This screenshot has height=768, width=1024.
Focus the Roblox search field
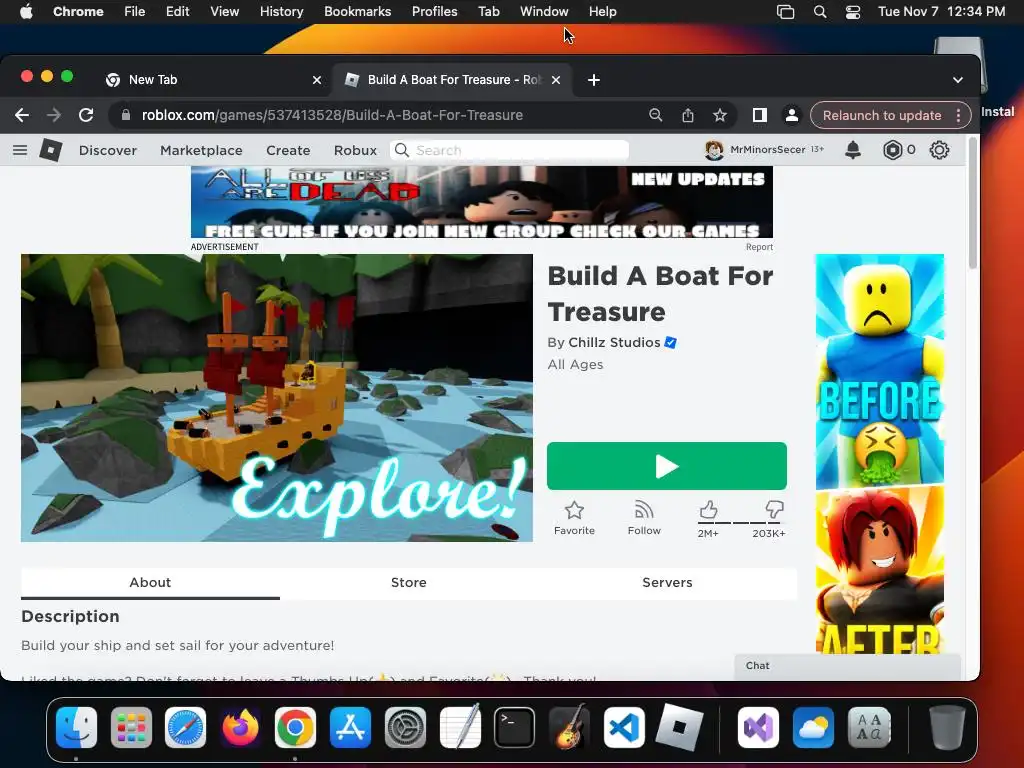pyautogui.click(x=510, y=150)
